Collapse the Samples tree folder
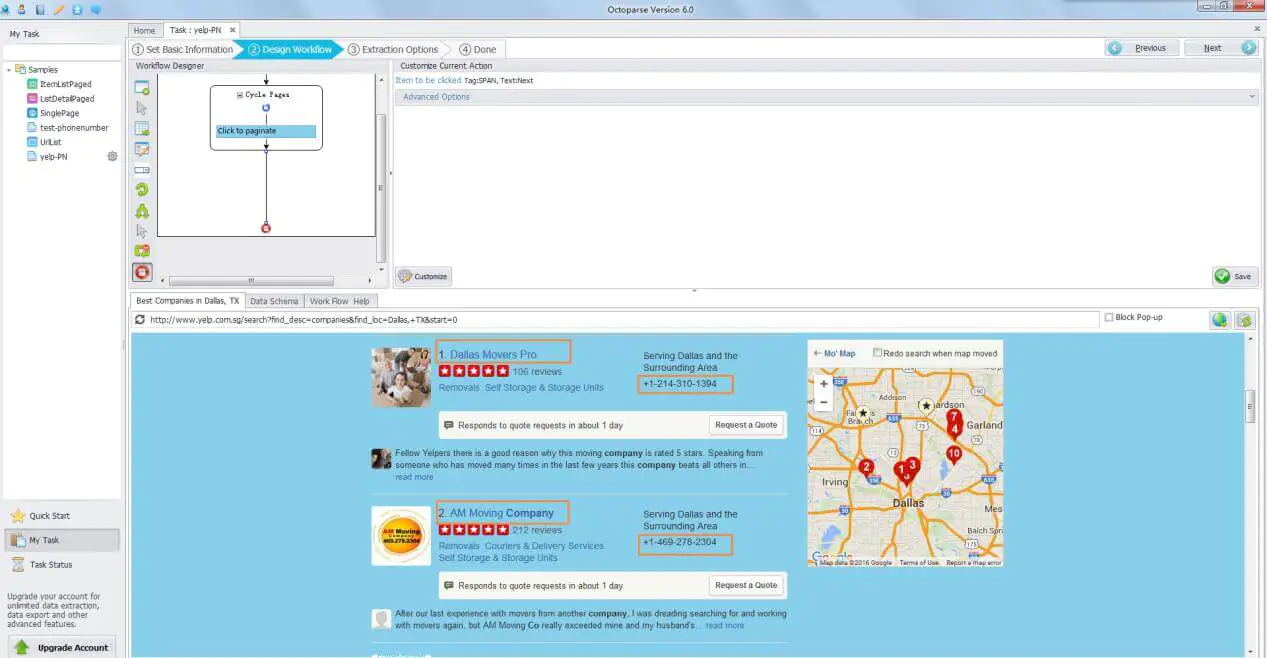1267x658 pixels. pos(8,70)
